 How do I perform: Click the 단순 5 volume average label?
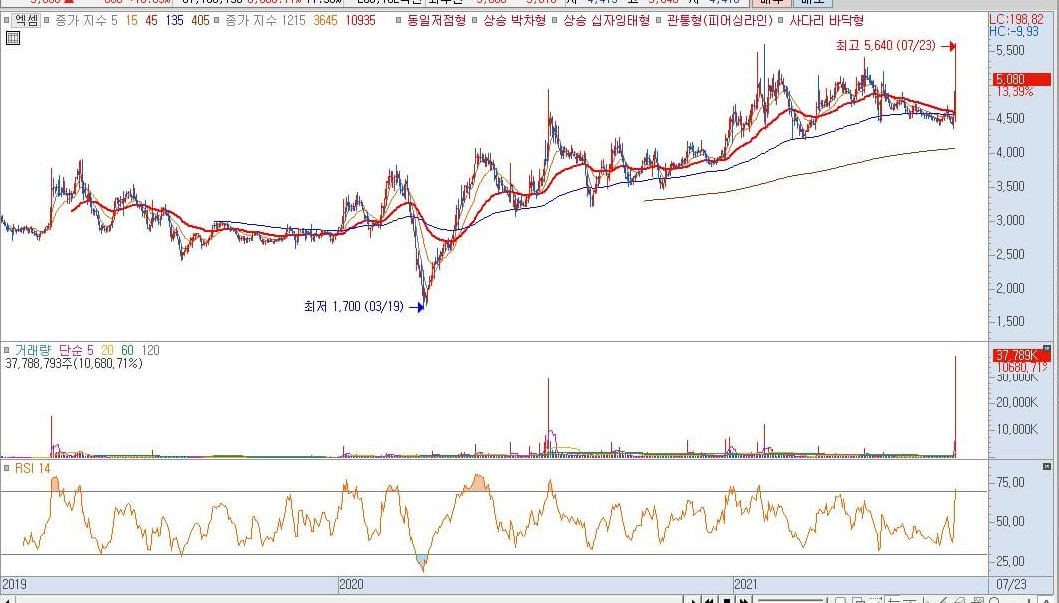76,350
